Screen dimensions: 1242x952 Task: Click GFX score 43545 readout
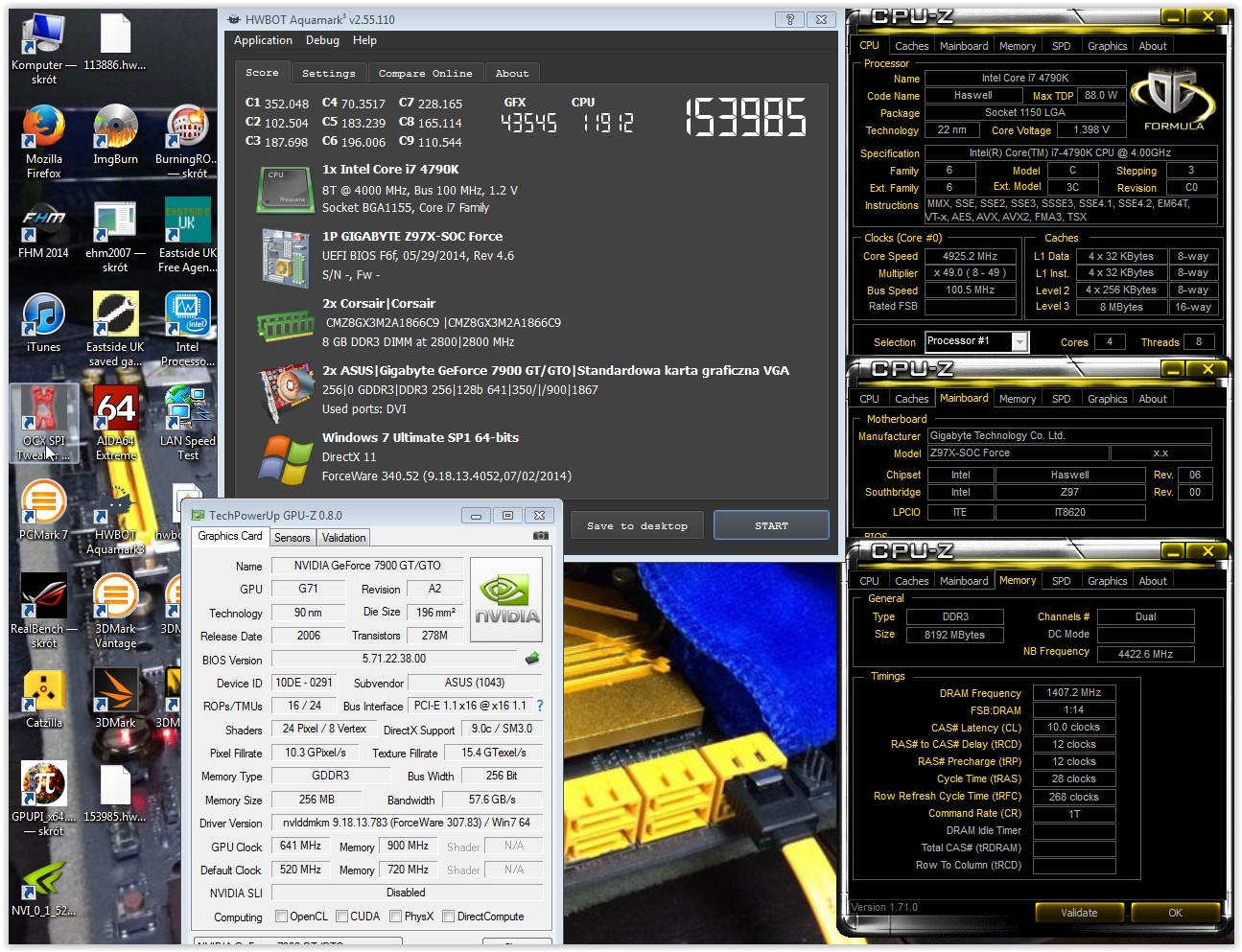[x=528, y=123]
